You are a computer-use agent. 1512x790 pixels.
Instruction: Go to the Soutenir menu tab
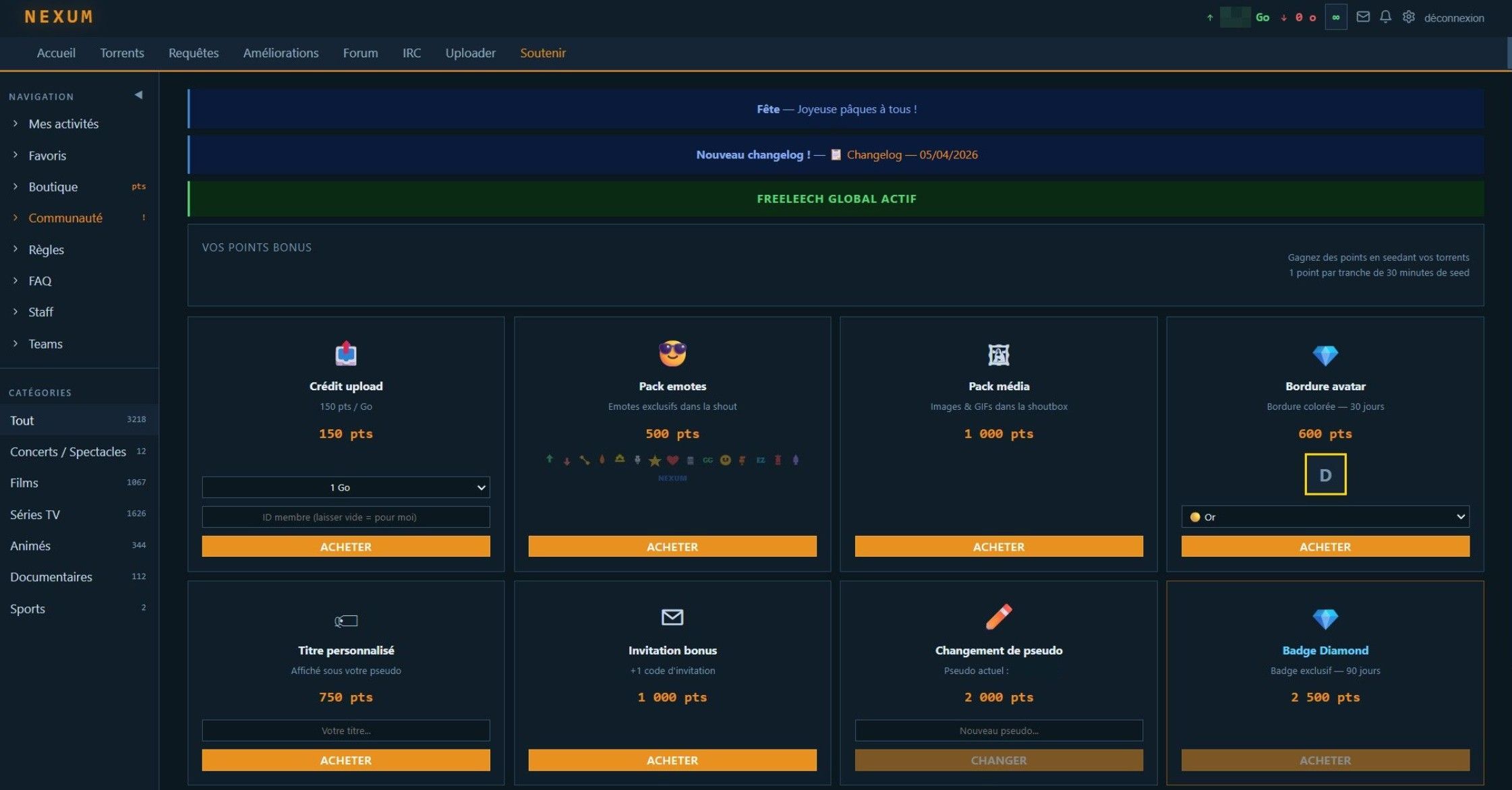pyautogui.click(x=543, y=53)
